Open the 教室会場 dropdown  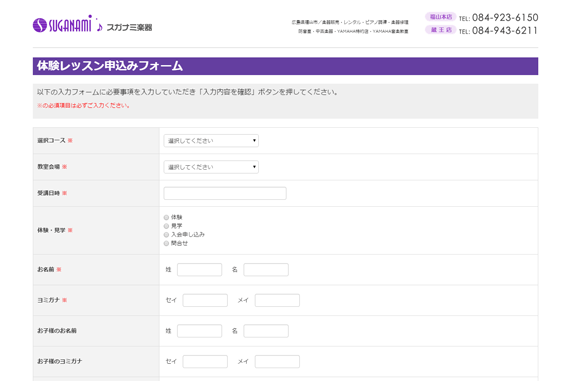click(x=211, y=167)
